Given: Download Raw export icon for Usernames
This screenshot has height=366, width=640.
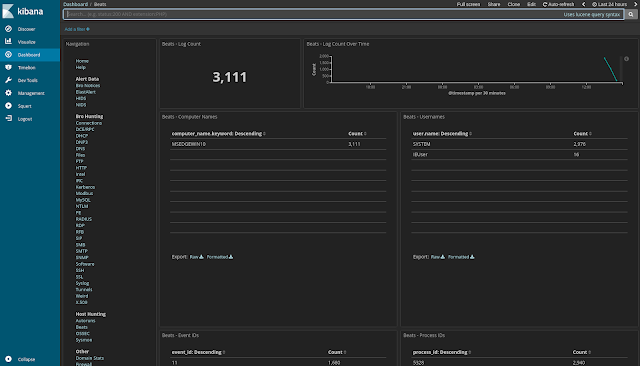Looking at the screenshot, I should (x=442, y=257).
